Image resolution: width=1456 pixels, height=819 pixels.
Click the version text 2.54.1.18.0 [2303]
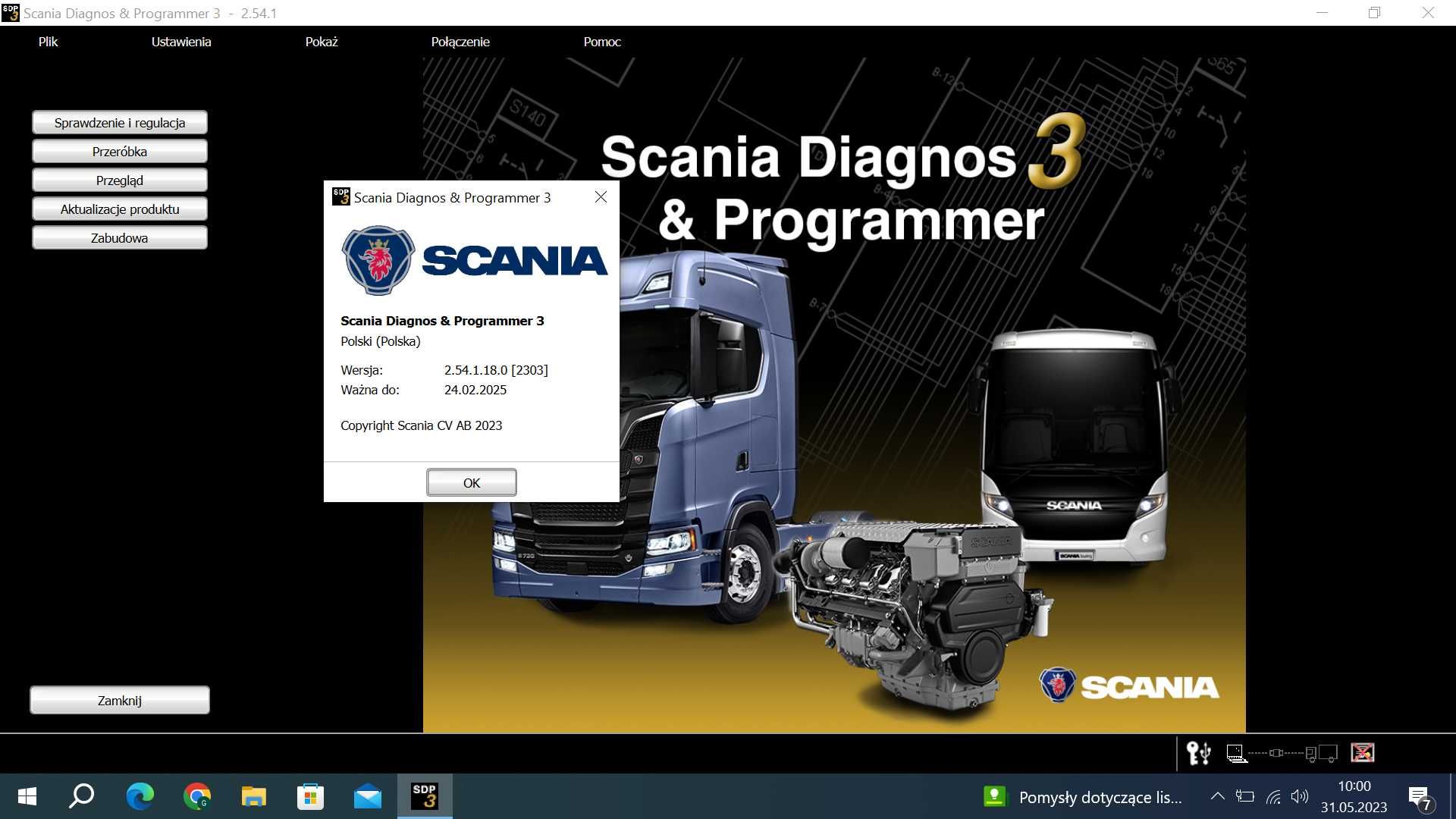click(496, 370)
